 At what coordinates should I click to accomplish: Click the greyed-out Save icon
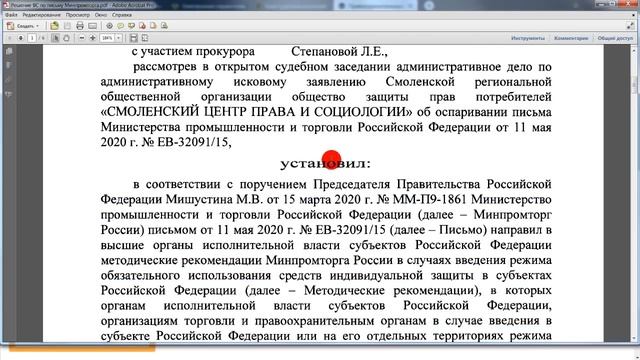click(67, 26)
